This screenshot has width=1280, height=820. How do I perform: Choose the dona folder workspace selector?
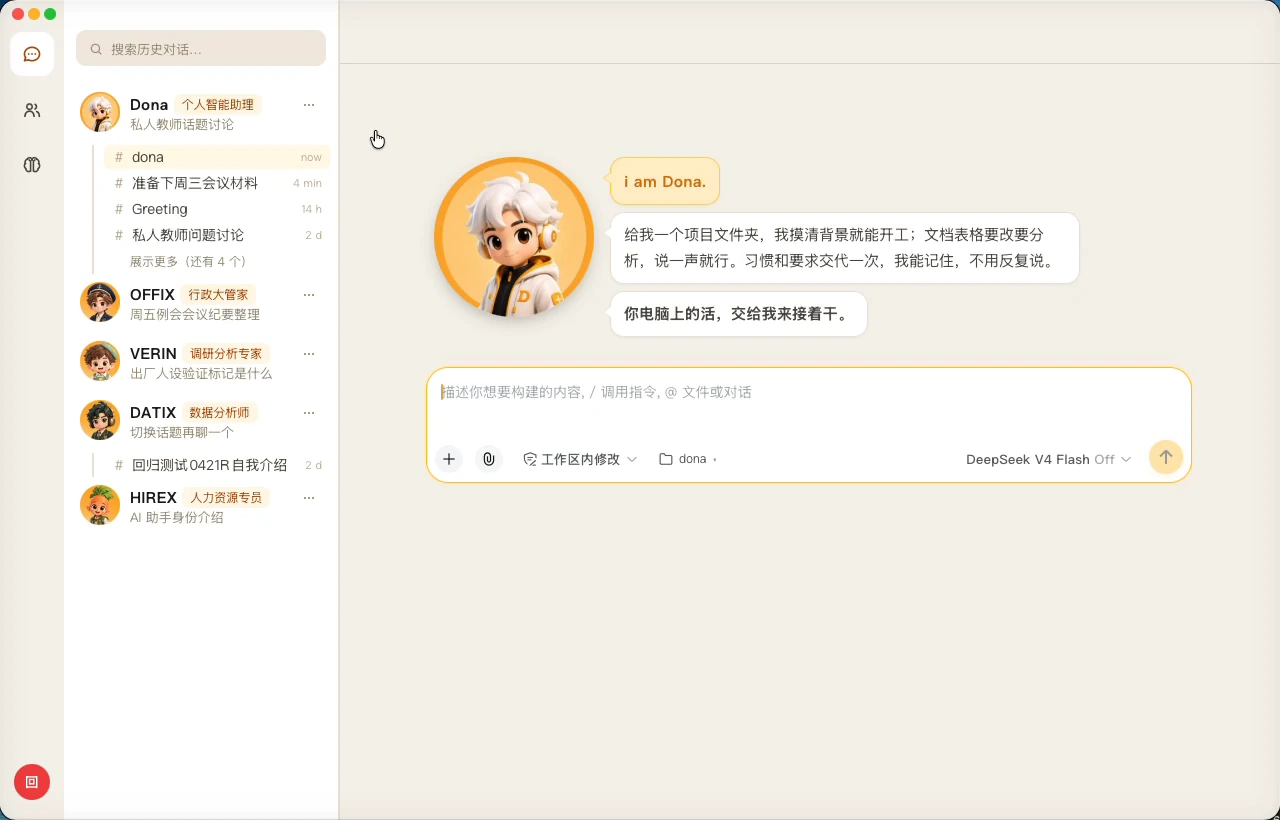click(x=688, y=459)
